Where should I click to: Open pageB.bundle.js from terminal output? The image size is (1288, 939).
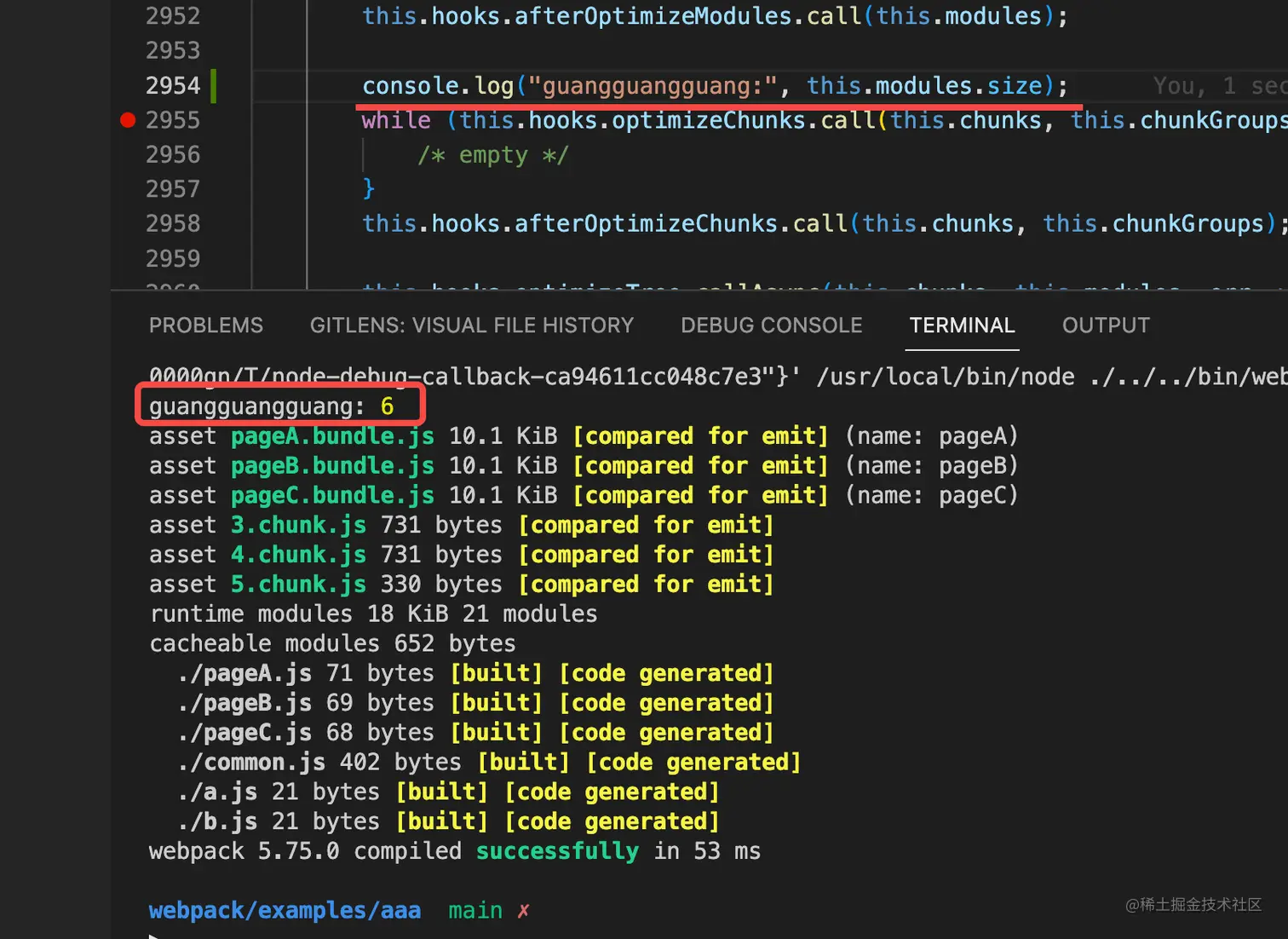[331, 465]
